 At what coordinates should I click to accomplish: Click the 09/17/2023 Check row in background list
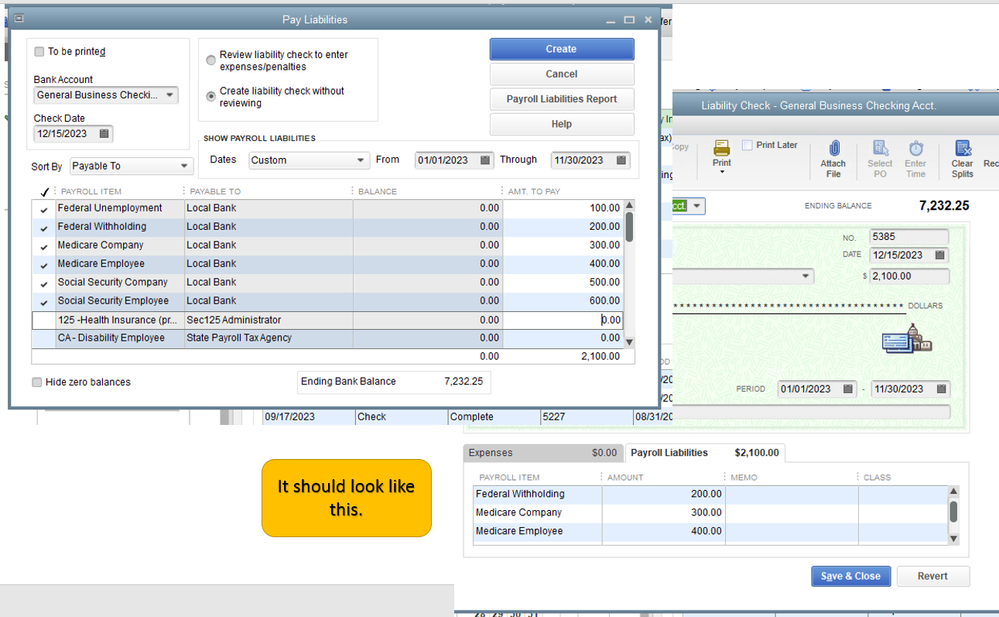(468, 417)
